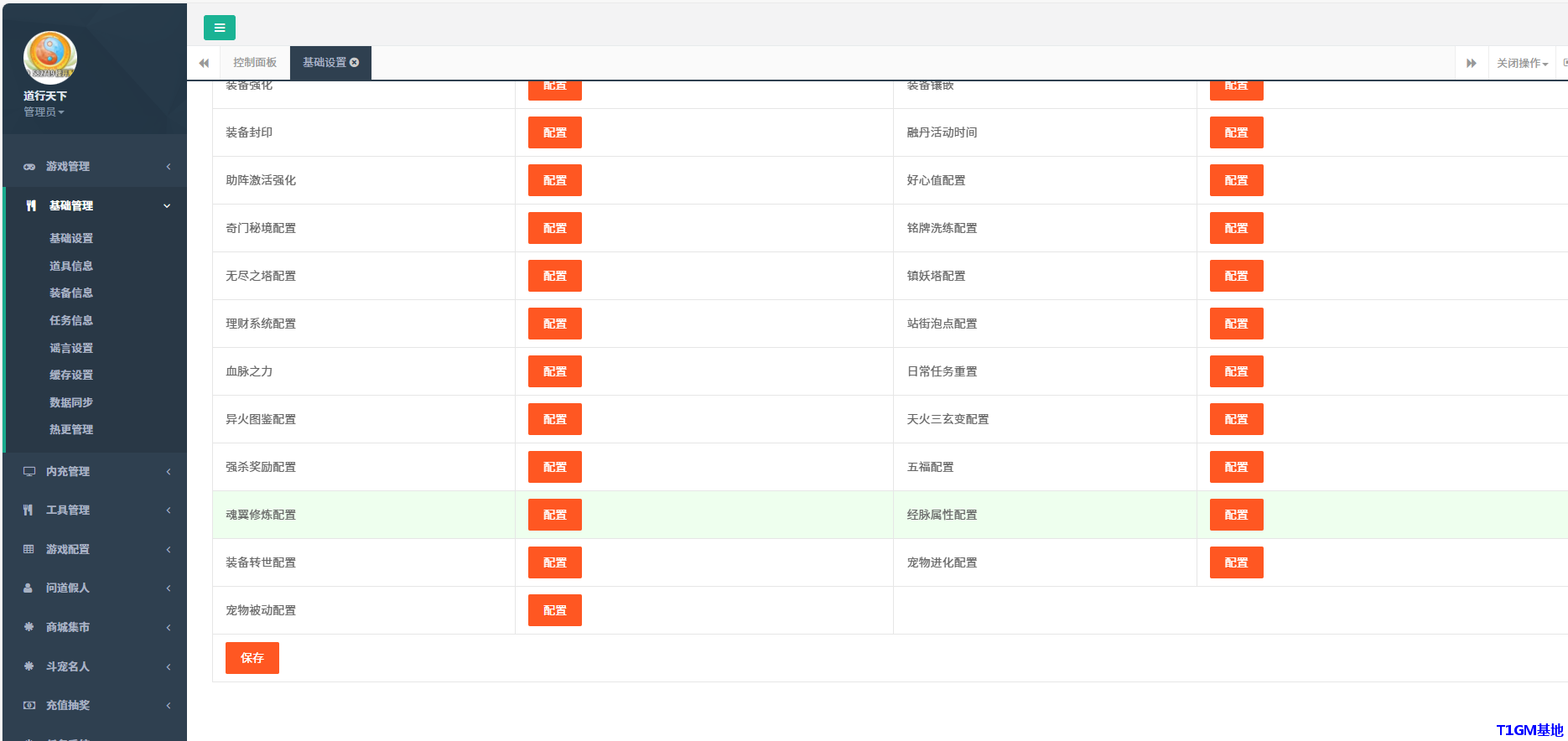Open the 关闭操作 dropdown
The width and height of the screenshot is (1568, 741).
1522,63
